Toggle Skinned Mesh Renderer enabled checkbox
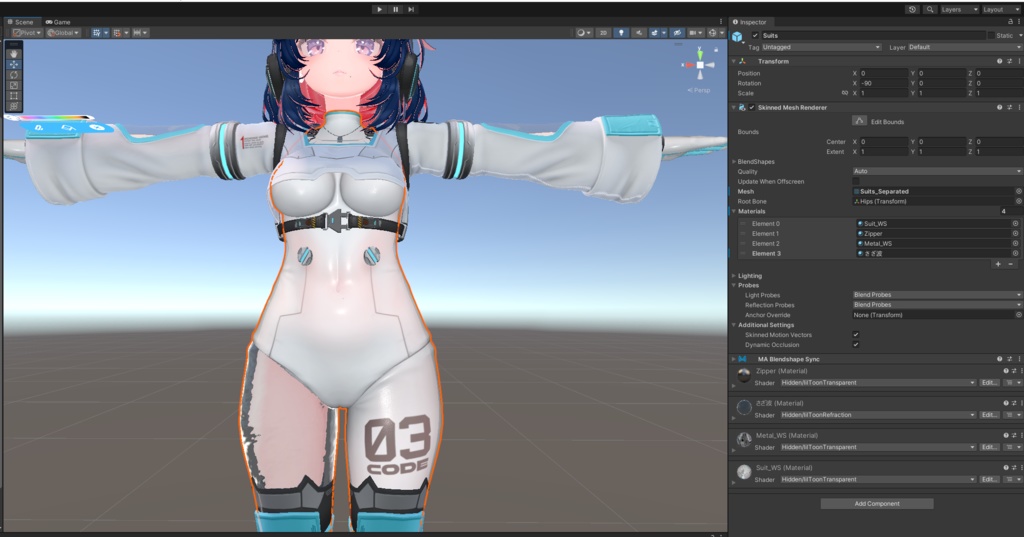1024x537 pixels. point(752,107)
